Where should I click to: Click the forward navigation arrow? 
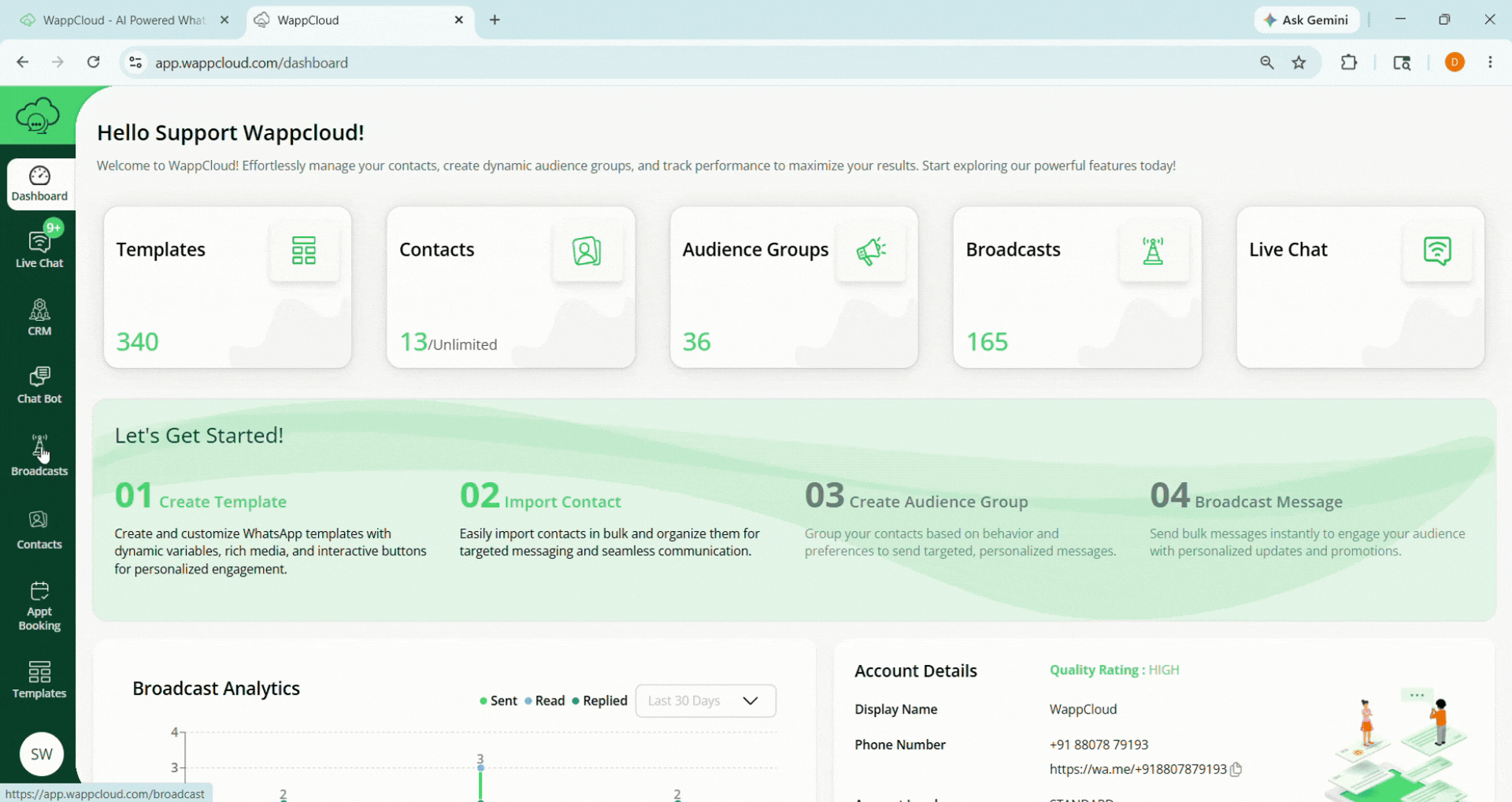tap(57, 62)
